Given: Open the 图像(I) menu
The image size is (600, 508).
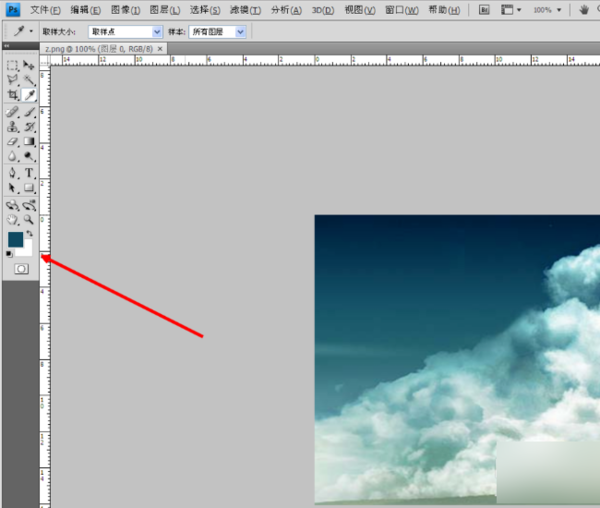Looking at the screenshot, I should [x=126, y=10].
